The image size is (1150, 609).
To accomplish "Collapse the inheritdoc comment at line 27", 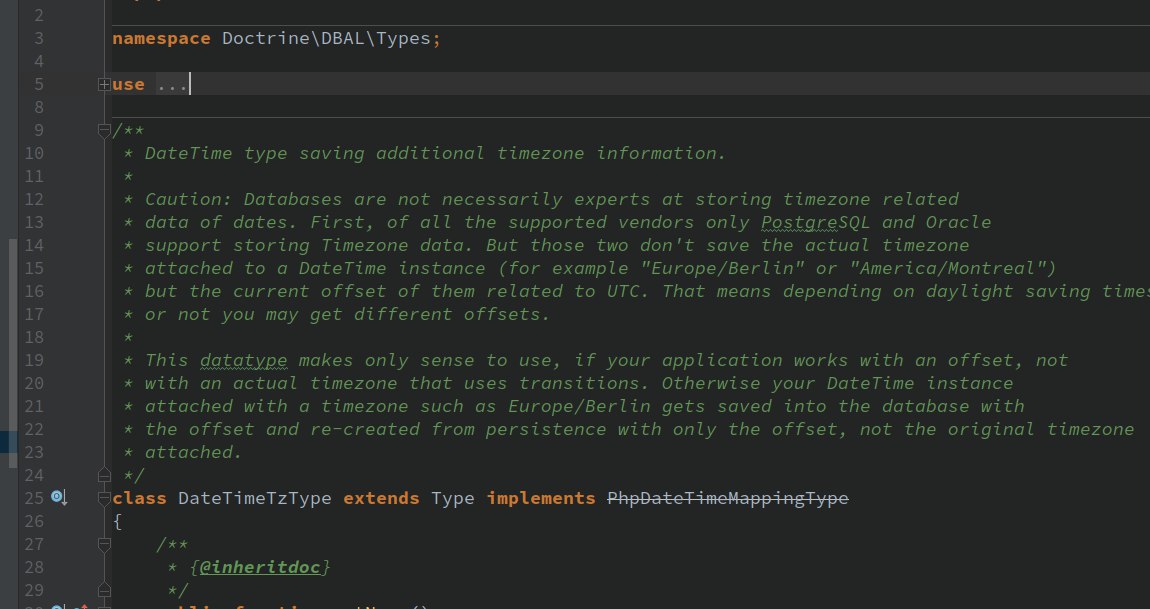I will coord(104,544).
